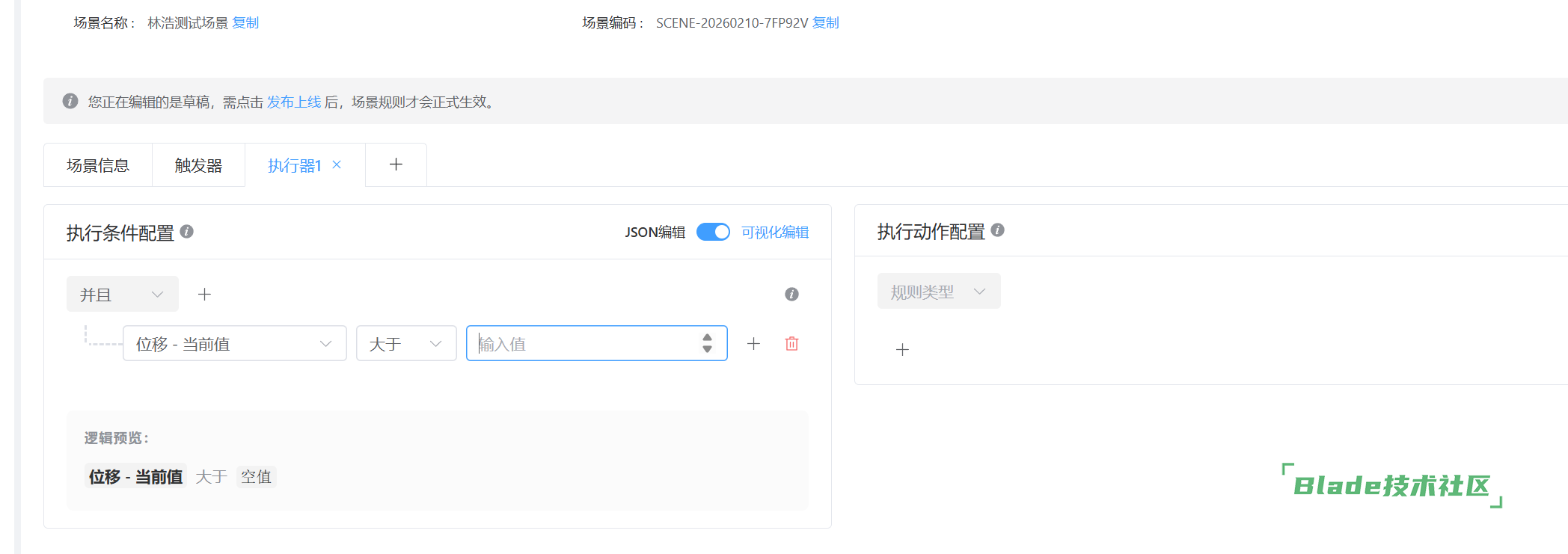Image resolution: width=1568 pixels, height=554 pixels.
Task: Click the info icon in the draft notice banner
Action: coord(70,101)
